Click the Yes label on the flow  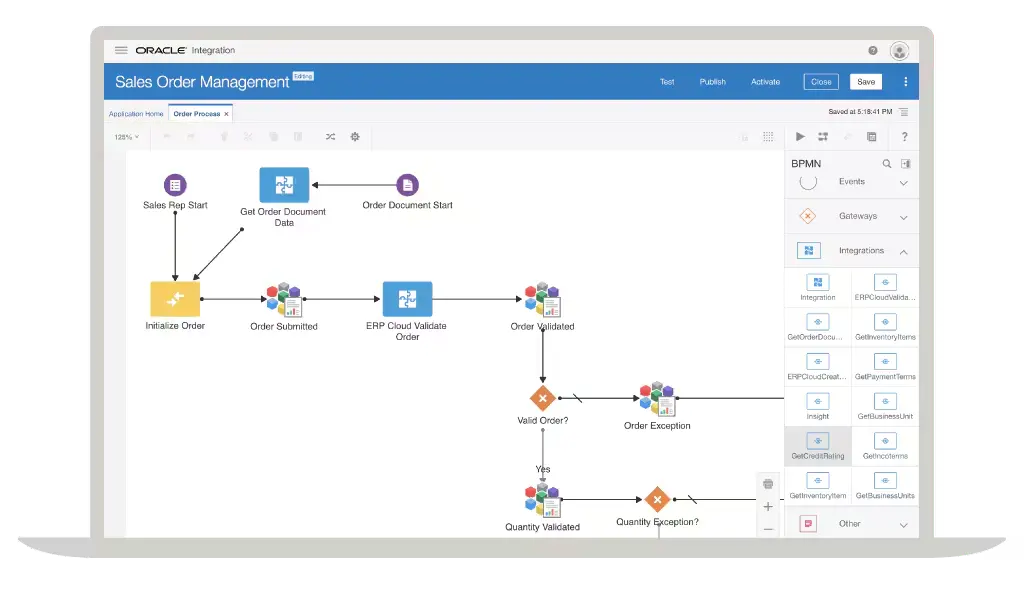[543, 469]
